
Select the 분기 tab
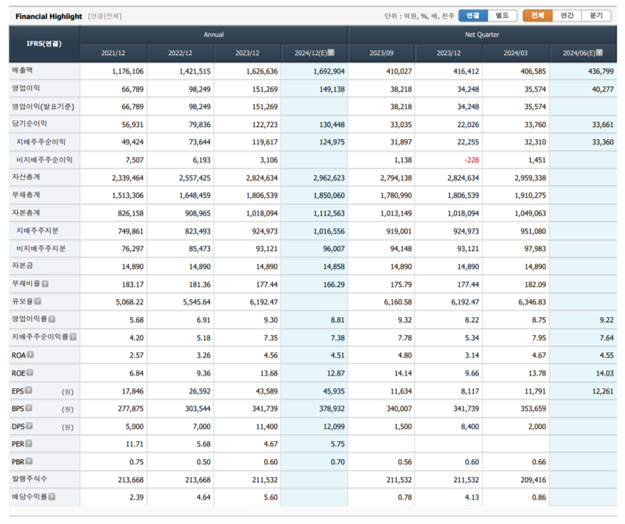click(596, 16)
